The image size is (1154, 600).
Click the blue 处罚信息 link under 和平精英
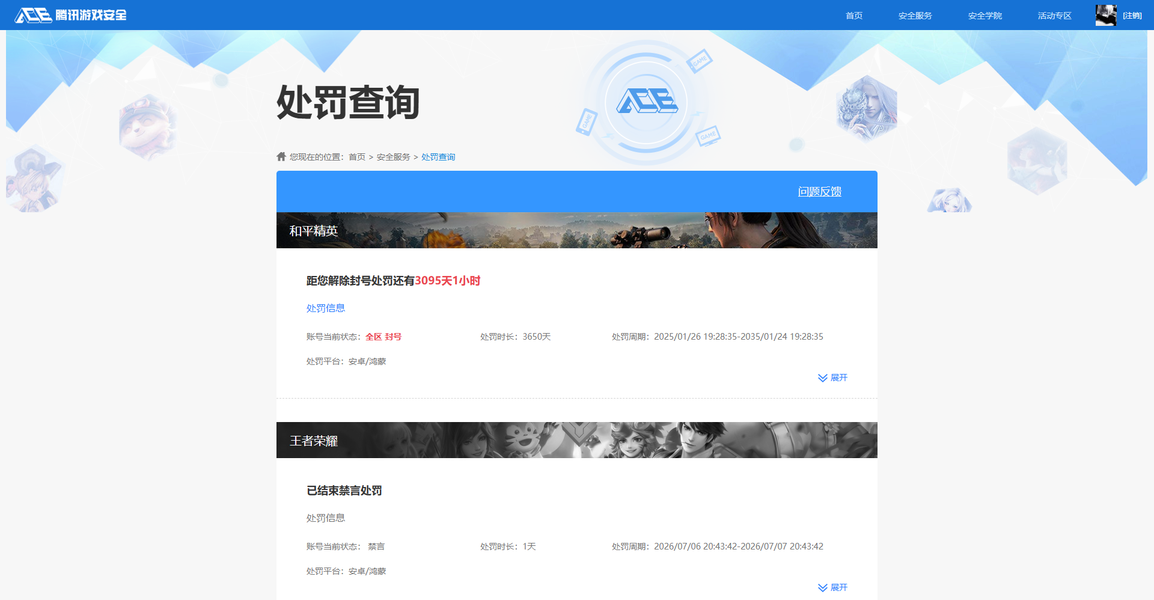click(x=325, y=308)
